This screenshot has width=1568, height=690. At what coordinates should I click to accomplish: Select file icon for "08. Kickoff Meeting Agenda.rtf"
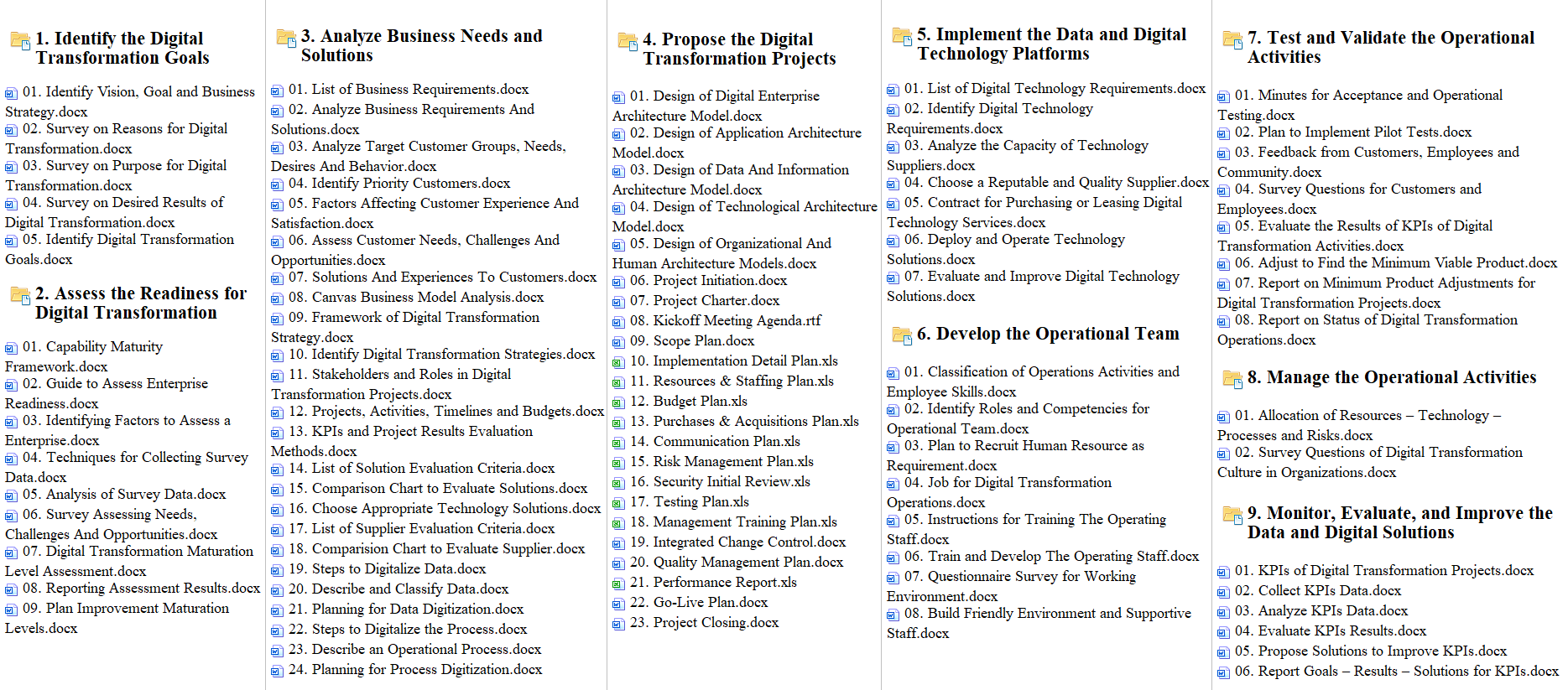(618, 322)
